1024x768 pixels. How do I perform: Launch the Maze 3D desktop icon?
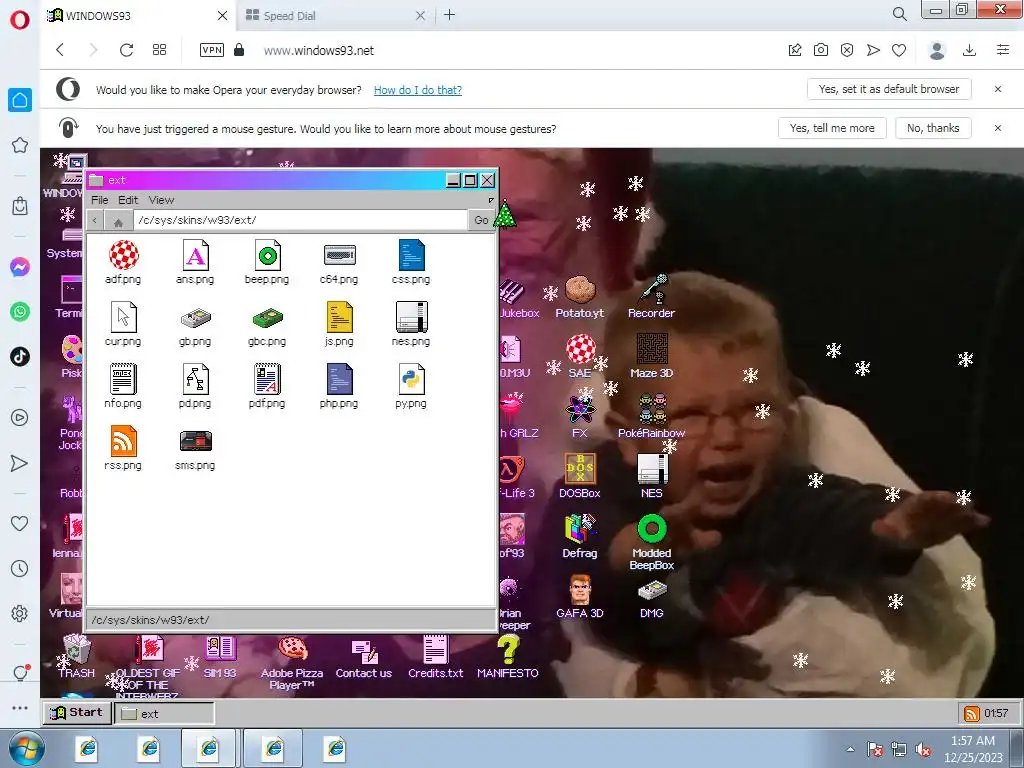tap(651, 349)
